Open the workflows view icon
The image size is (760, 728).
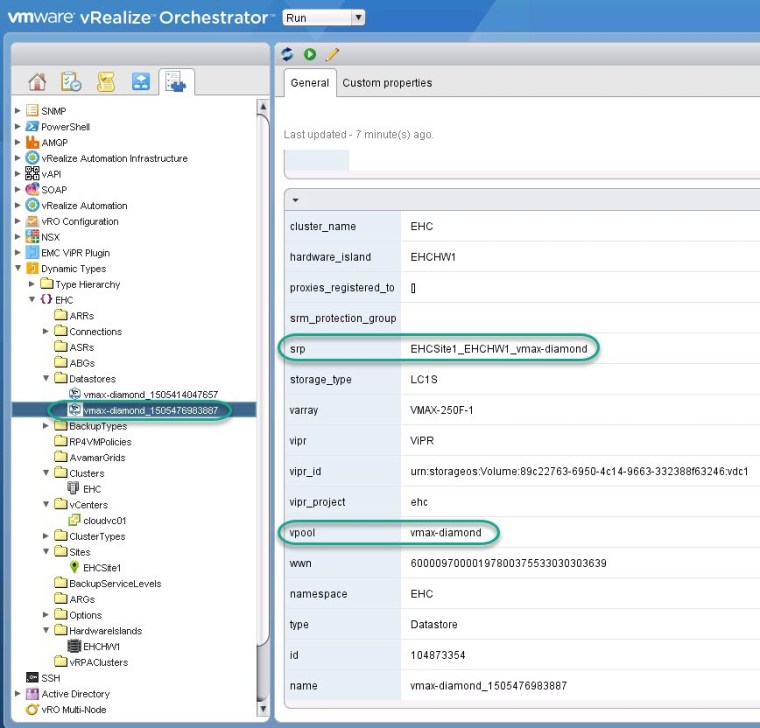(x=140, y=82)
